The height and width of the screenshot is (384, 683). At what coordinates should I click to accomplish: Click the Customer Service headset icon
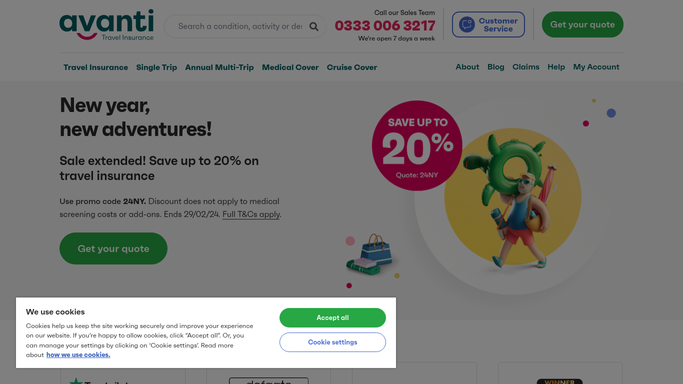click(467, 24)
